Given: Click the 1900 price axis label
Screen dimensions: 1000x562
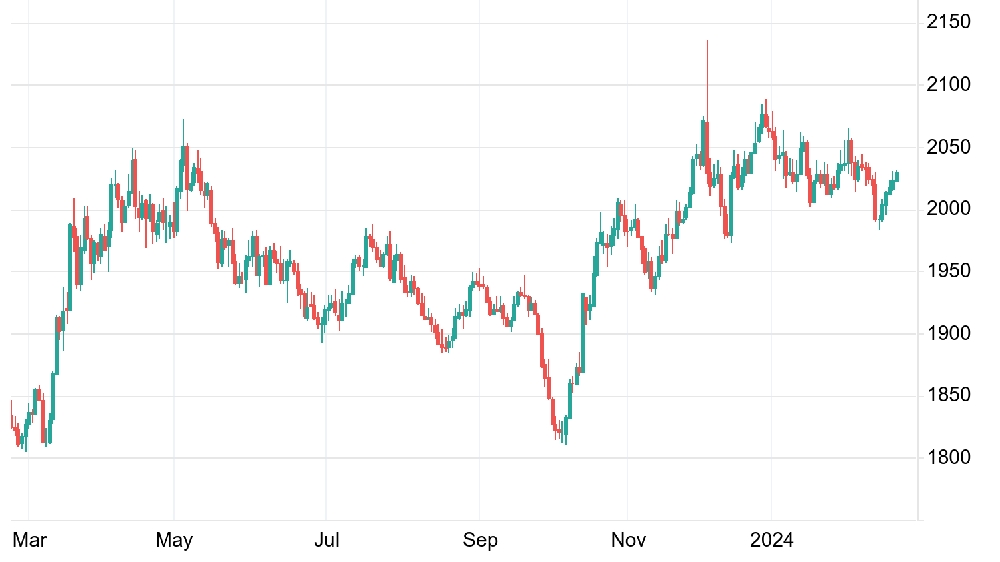Looking at the screenshot, I should [x=948, y=333].
